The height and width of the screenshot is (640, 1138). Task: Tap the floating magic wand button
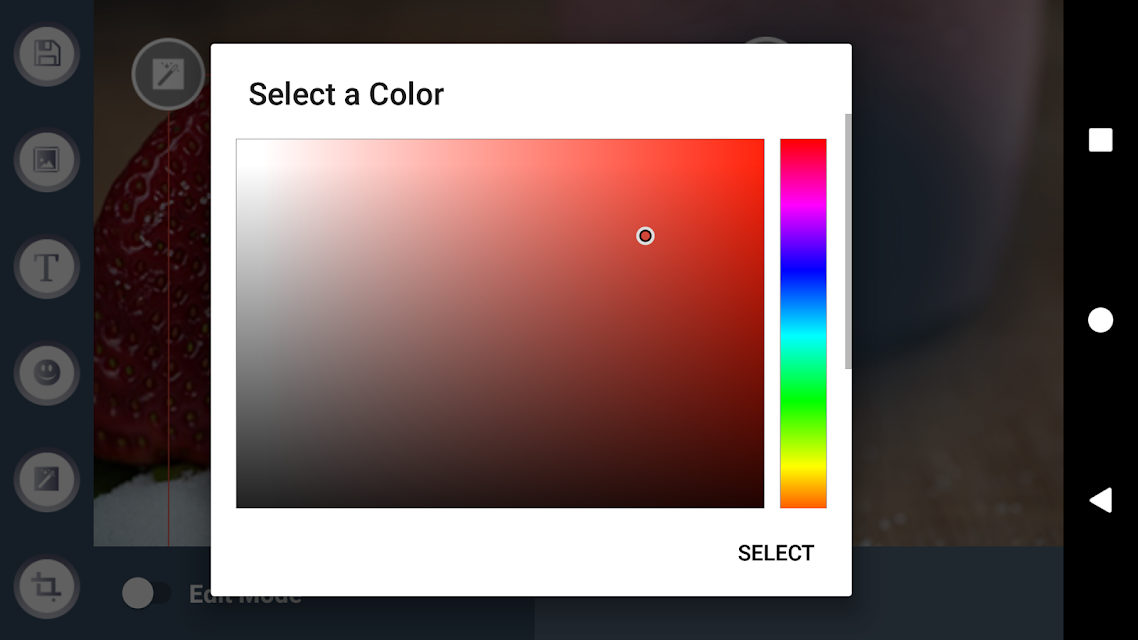168,74
